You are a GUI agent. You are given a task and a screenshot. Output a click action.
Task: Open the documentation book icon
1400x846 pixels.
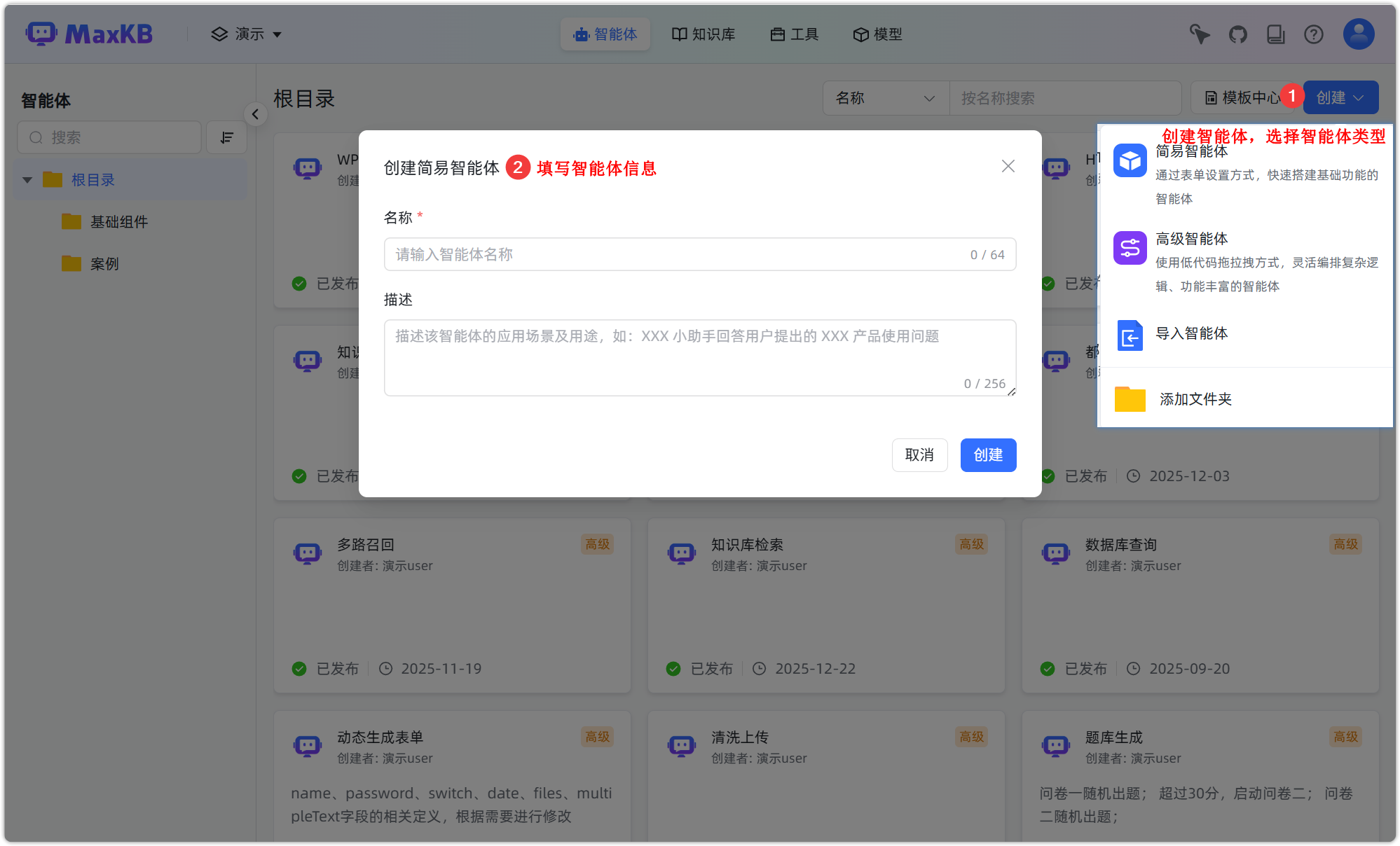(1276, 34)
